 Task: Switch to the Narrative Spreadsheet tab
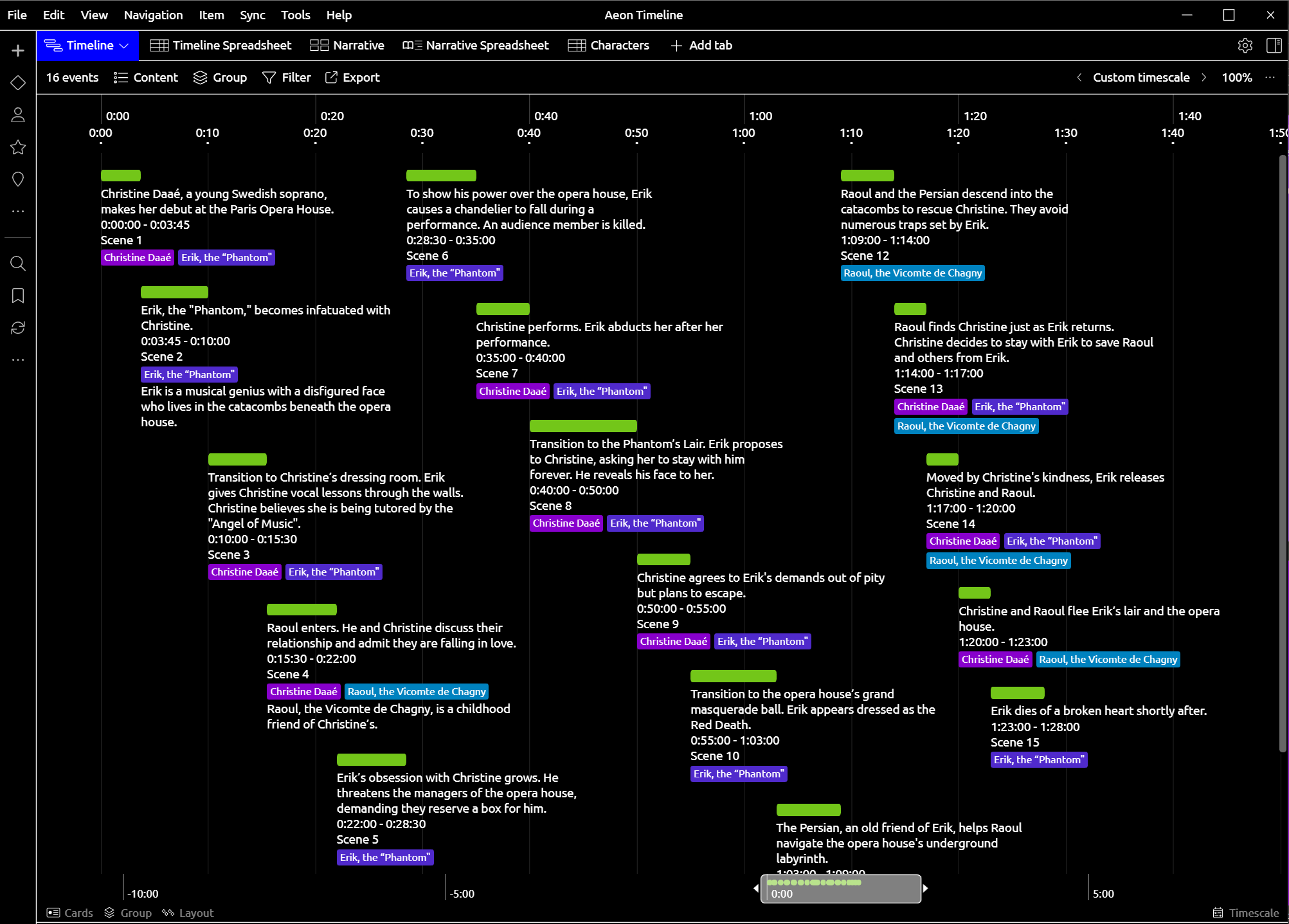[476, 46]
